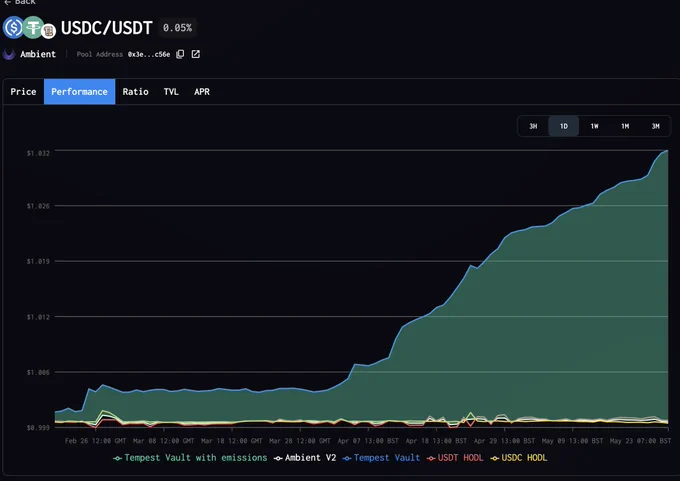This screenshot has width=680, height=481.
Task: Set chart interval to 3M
Action: [655, 126]
